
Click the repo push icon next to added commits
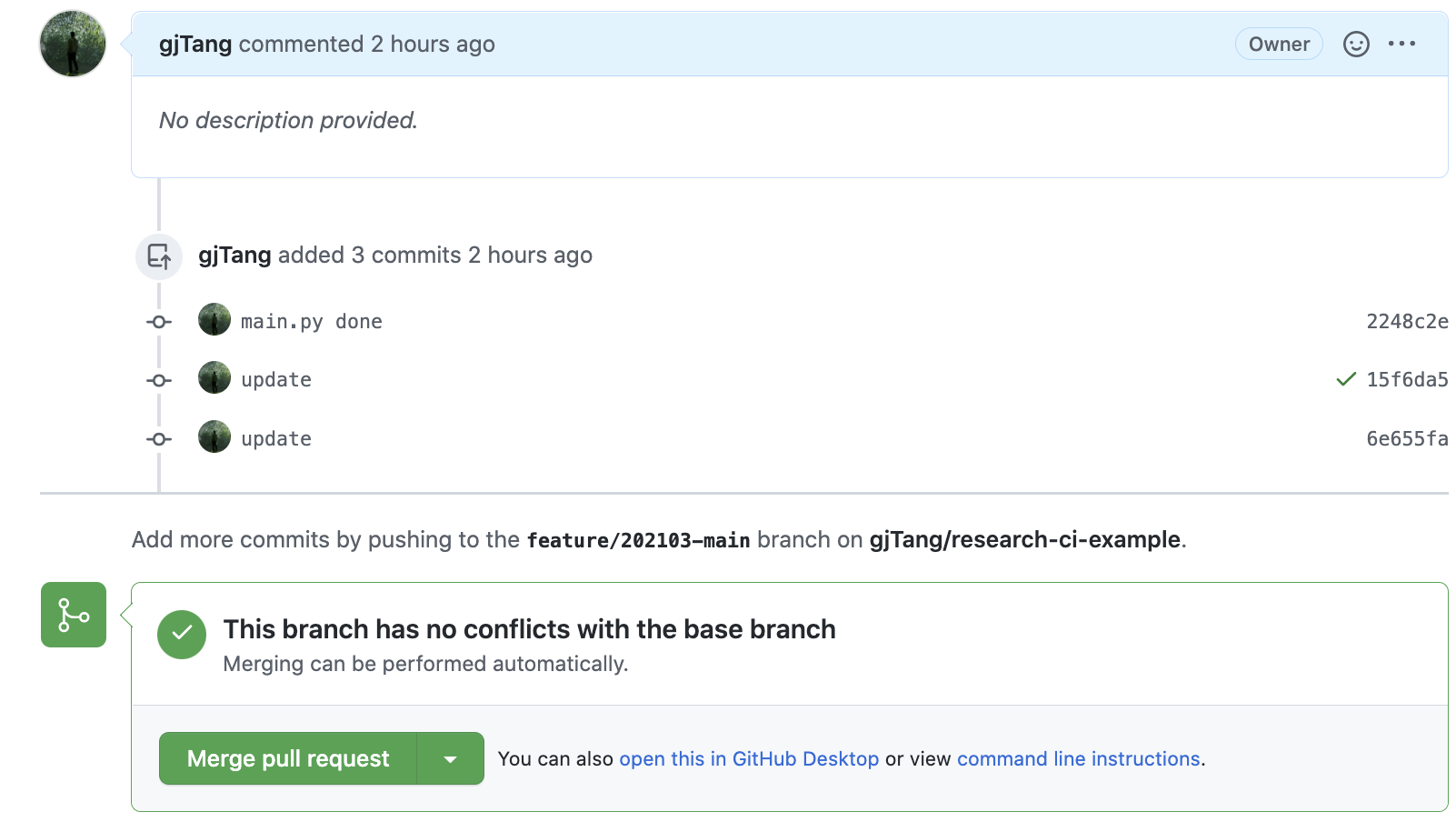159,256
